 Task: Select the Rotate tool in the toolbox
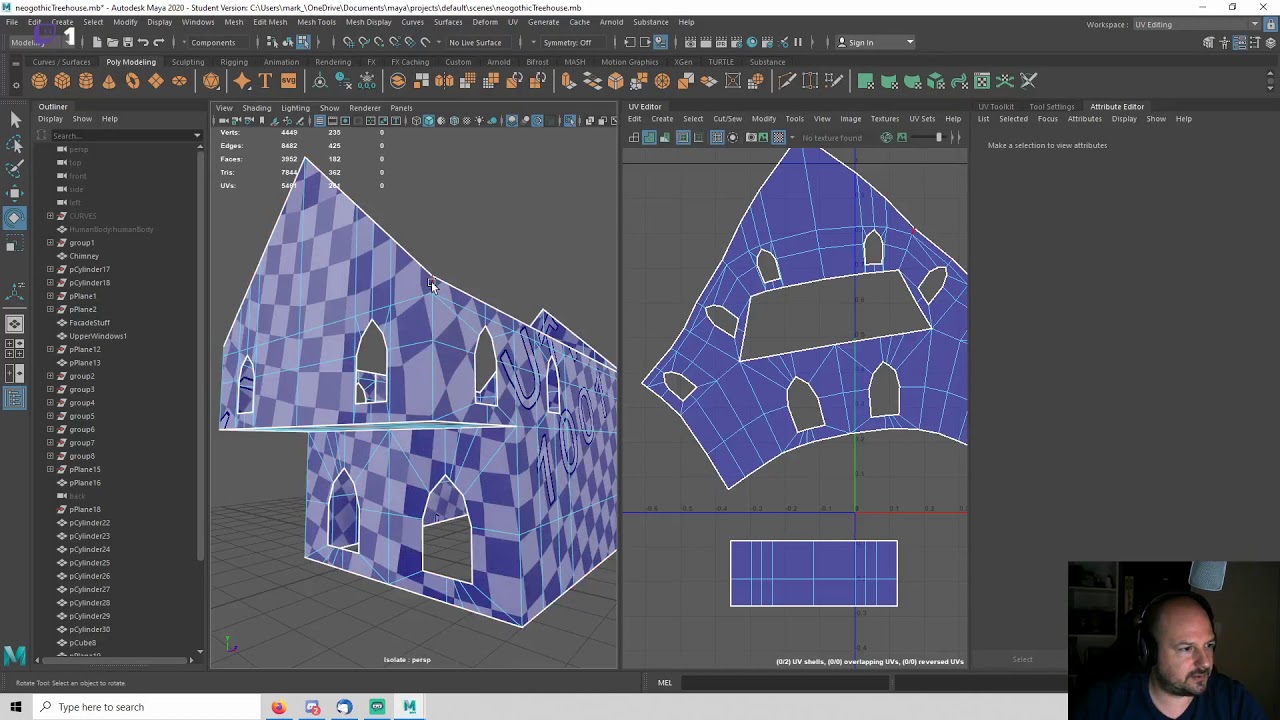coord(14,217)
